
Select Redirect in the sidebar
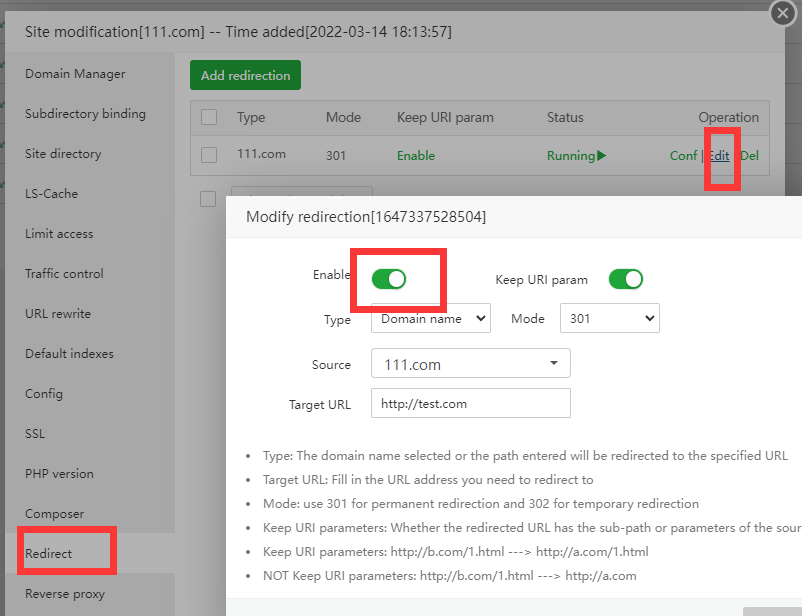52,550
